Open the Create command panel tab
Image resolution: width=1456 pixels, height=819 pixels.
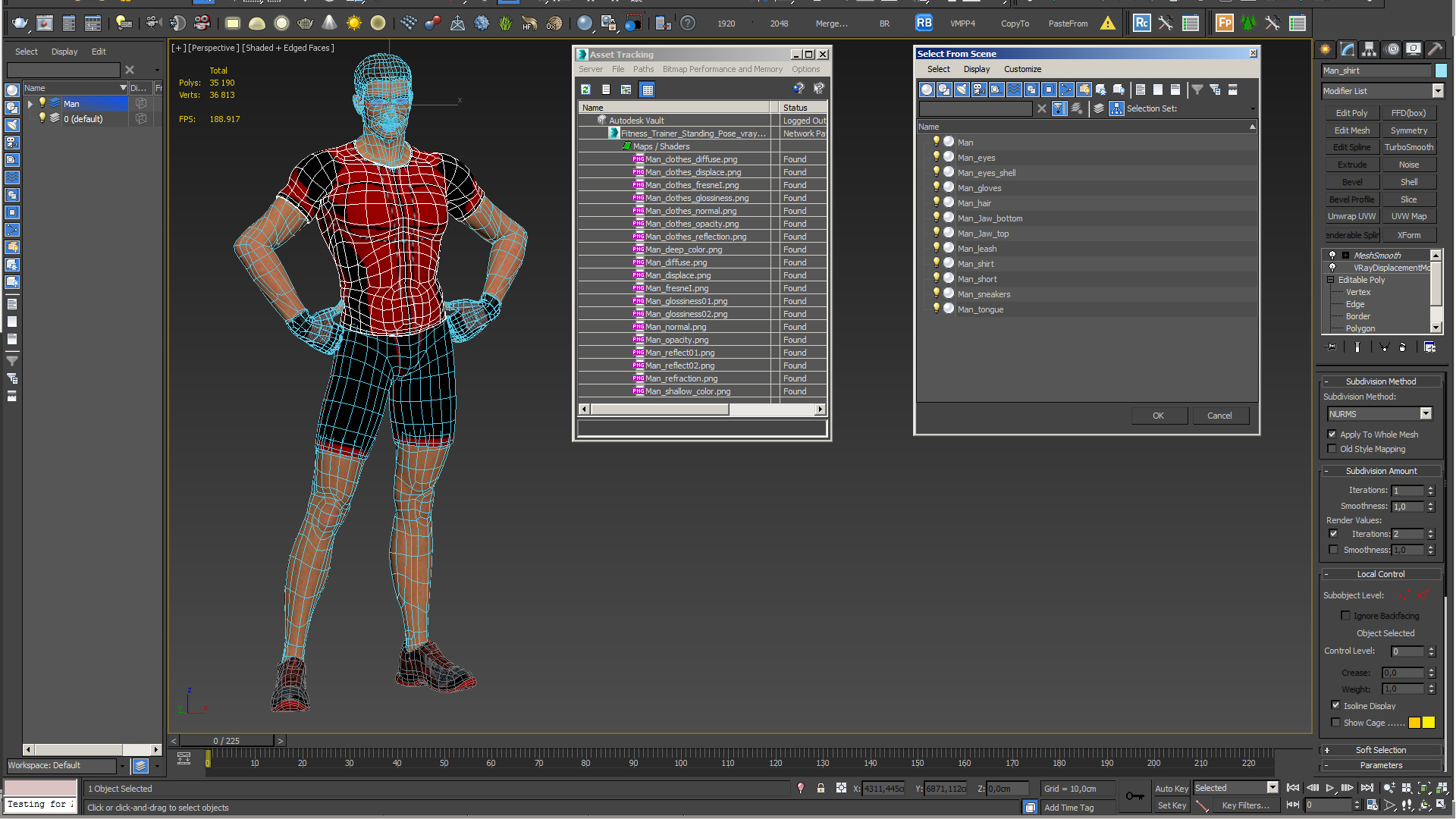1326,49
